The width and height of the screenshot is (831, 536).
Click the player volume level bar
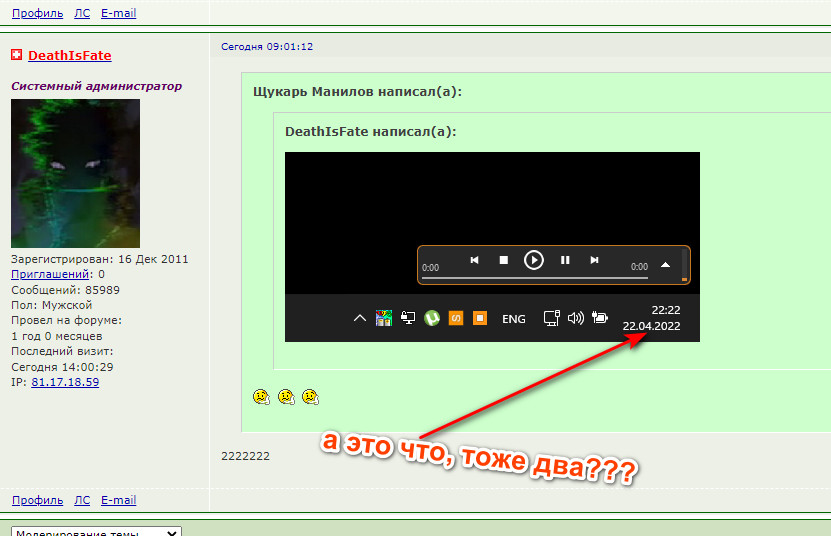tap(684, 265)
